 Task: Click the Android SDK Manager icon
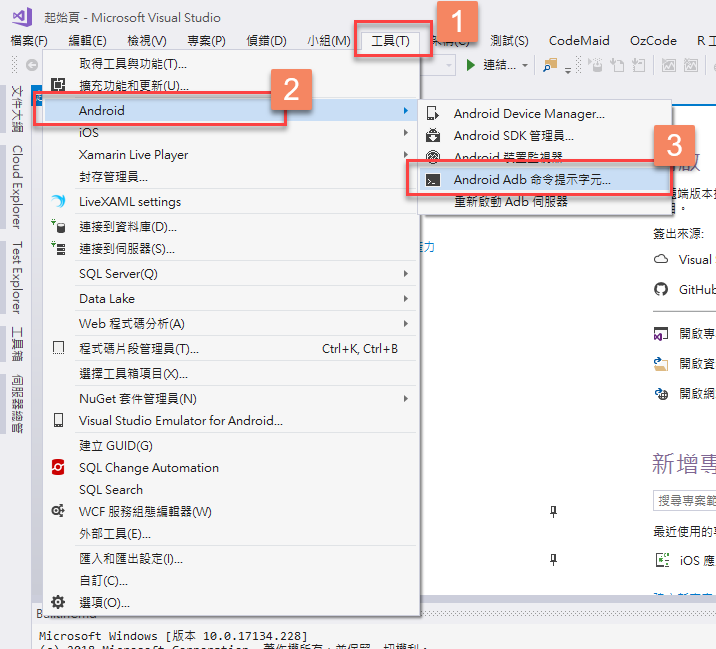point(432,135)
